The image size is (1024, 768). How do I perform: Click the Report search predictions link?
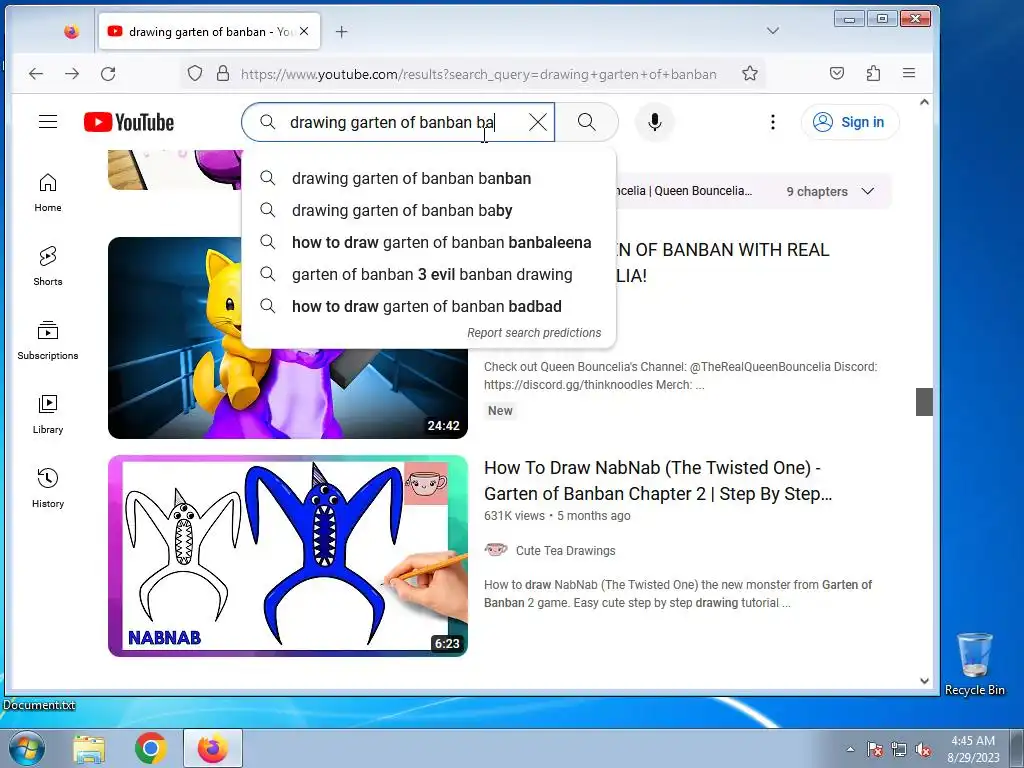click(534, 332)
